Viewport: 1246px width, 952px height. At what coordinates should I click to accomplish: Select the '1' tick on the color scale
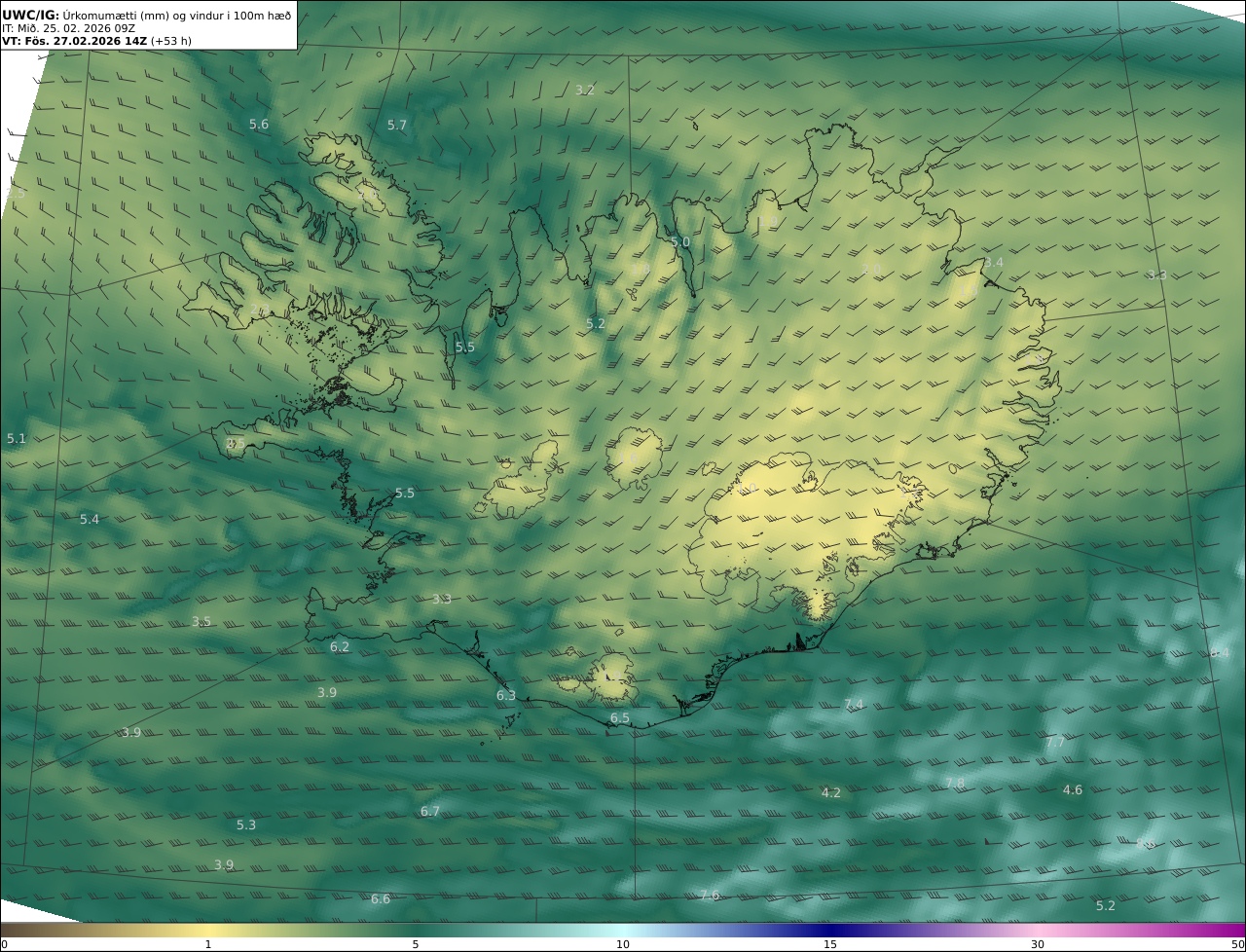click(208, 944)
